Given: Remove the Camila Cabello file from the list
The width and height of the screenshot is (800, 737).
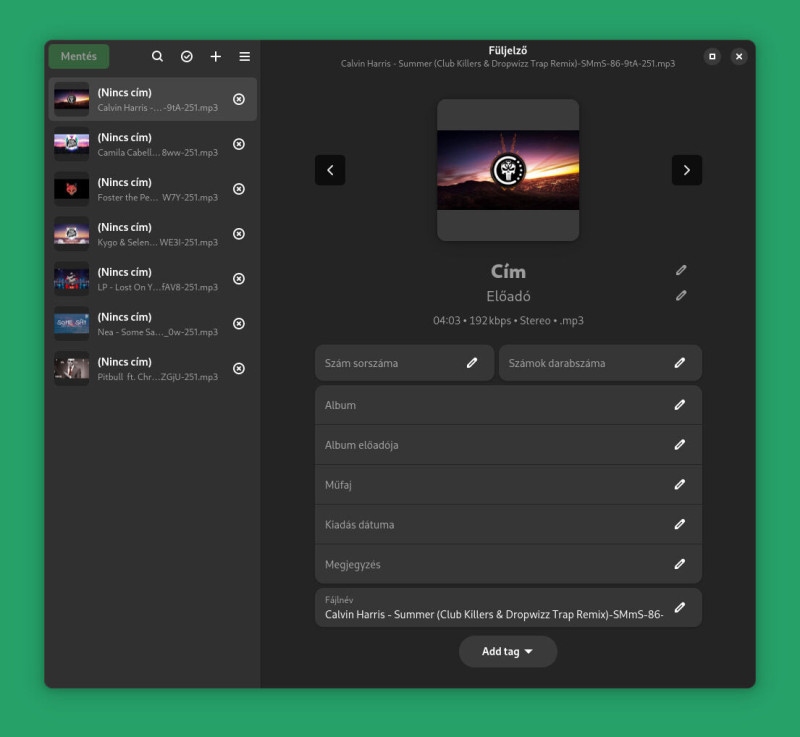Looking at the screenshot, I should [x=239, y=144].
